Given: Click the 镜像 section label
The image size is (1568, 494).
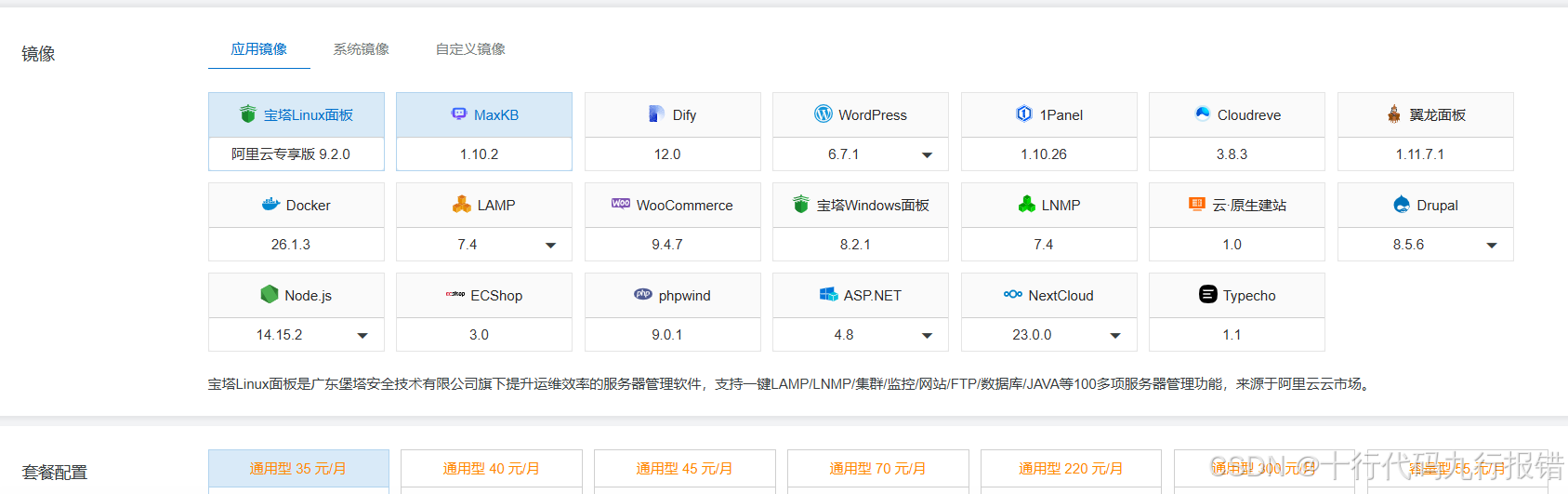Looking at the screenshot, I should [x=38, y=54].
